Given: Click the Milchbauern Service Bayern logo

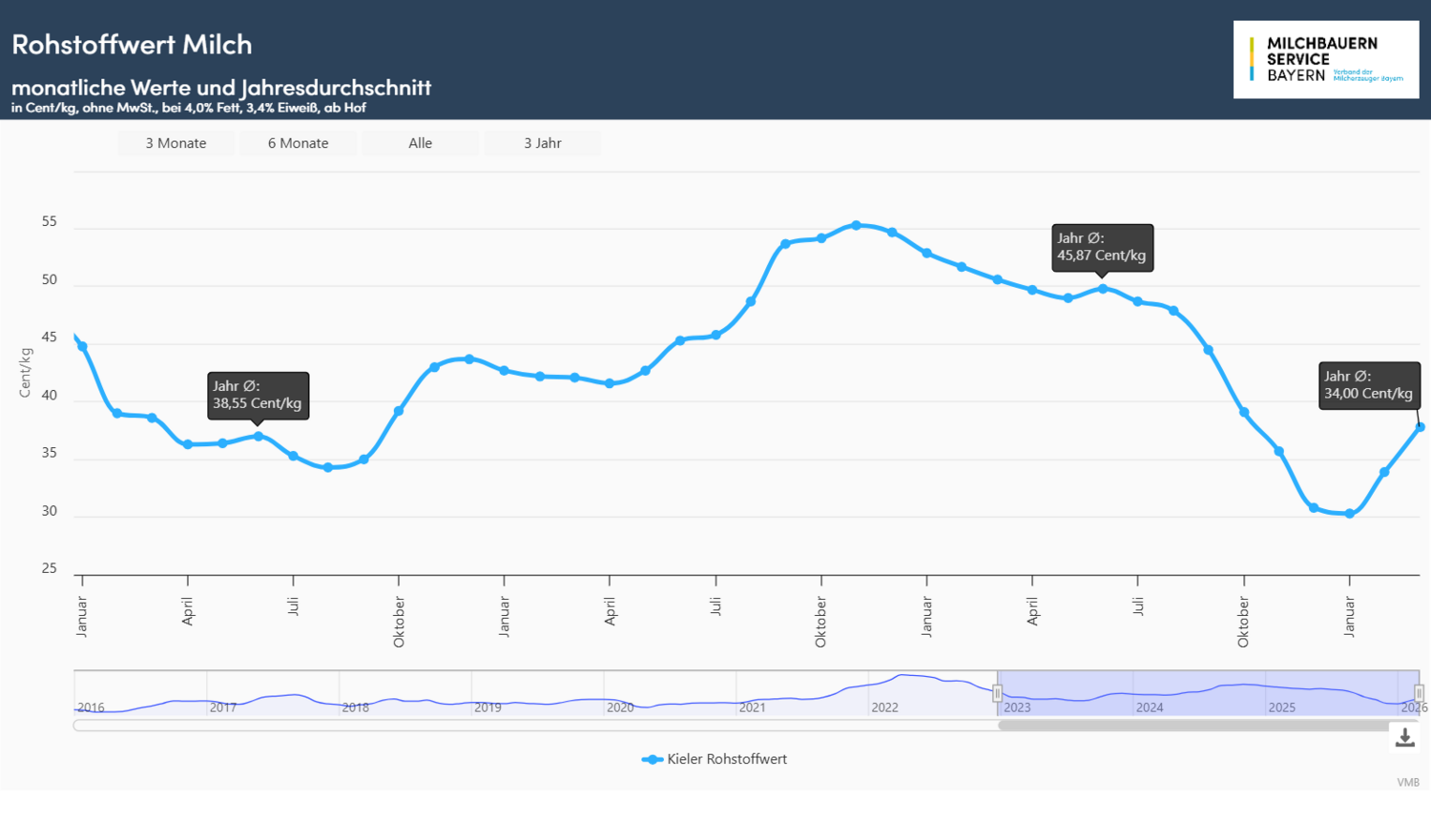Looking at the screenshot, I should tap(1326, 59).
